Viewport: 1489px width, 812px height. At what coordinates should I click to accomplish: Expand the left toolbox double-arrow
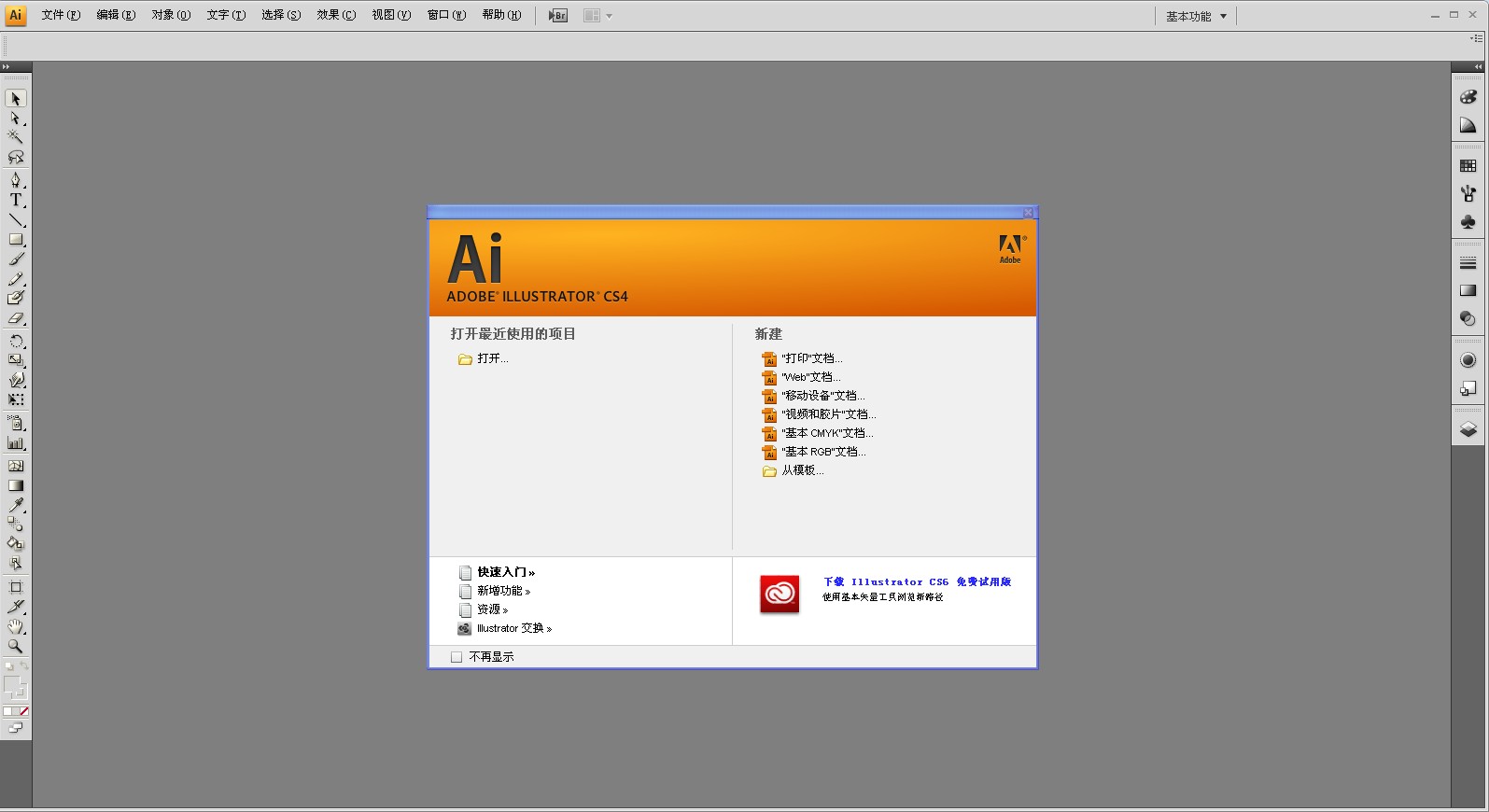point(6,67)
